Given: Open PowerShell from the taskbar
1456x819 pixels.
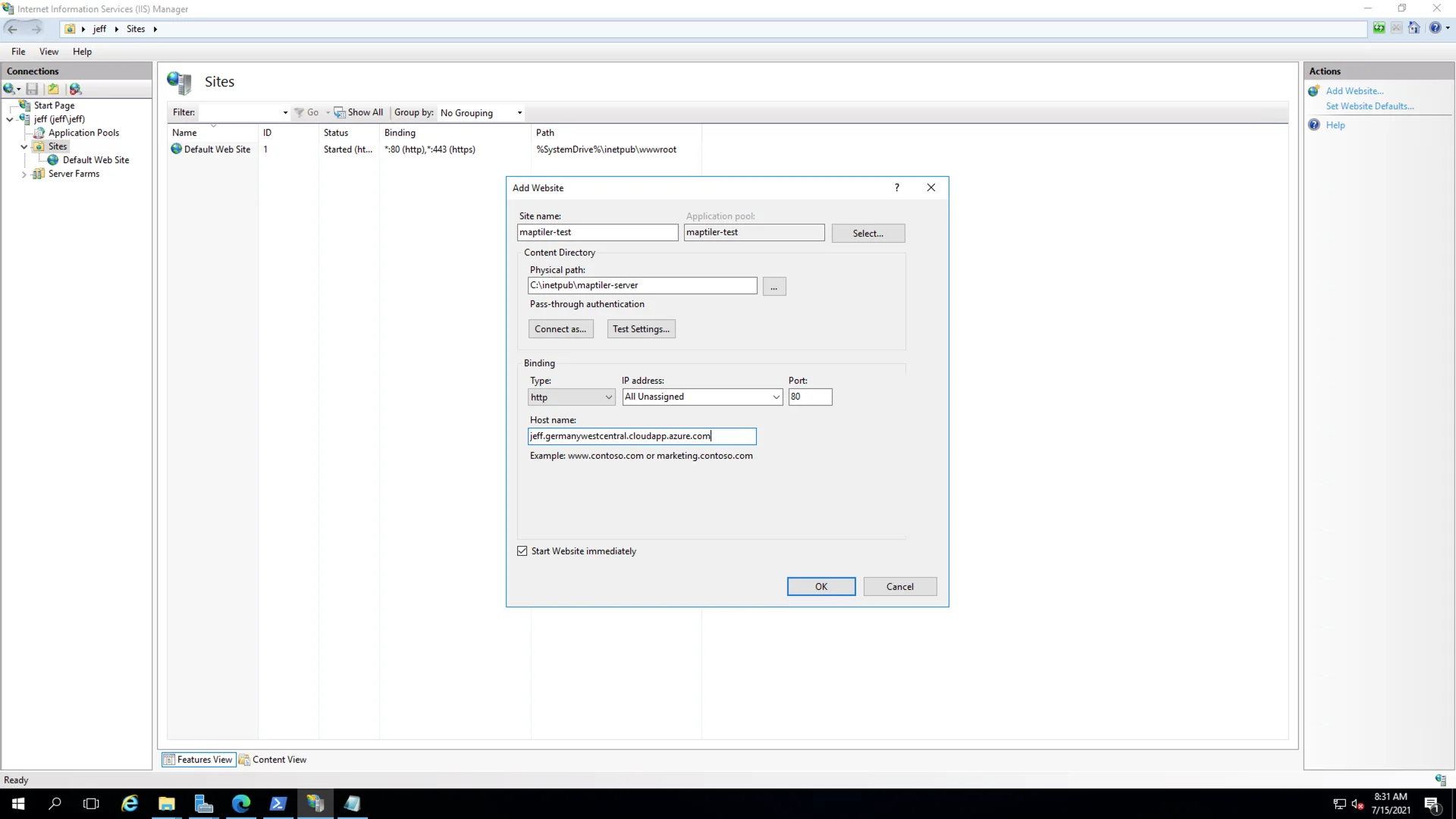Looking at the screenshot, I should click(x=278, y=804).
